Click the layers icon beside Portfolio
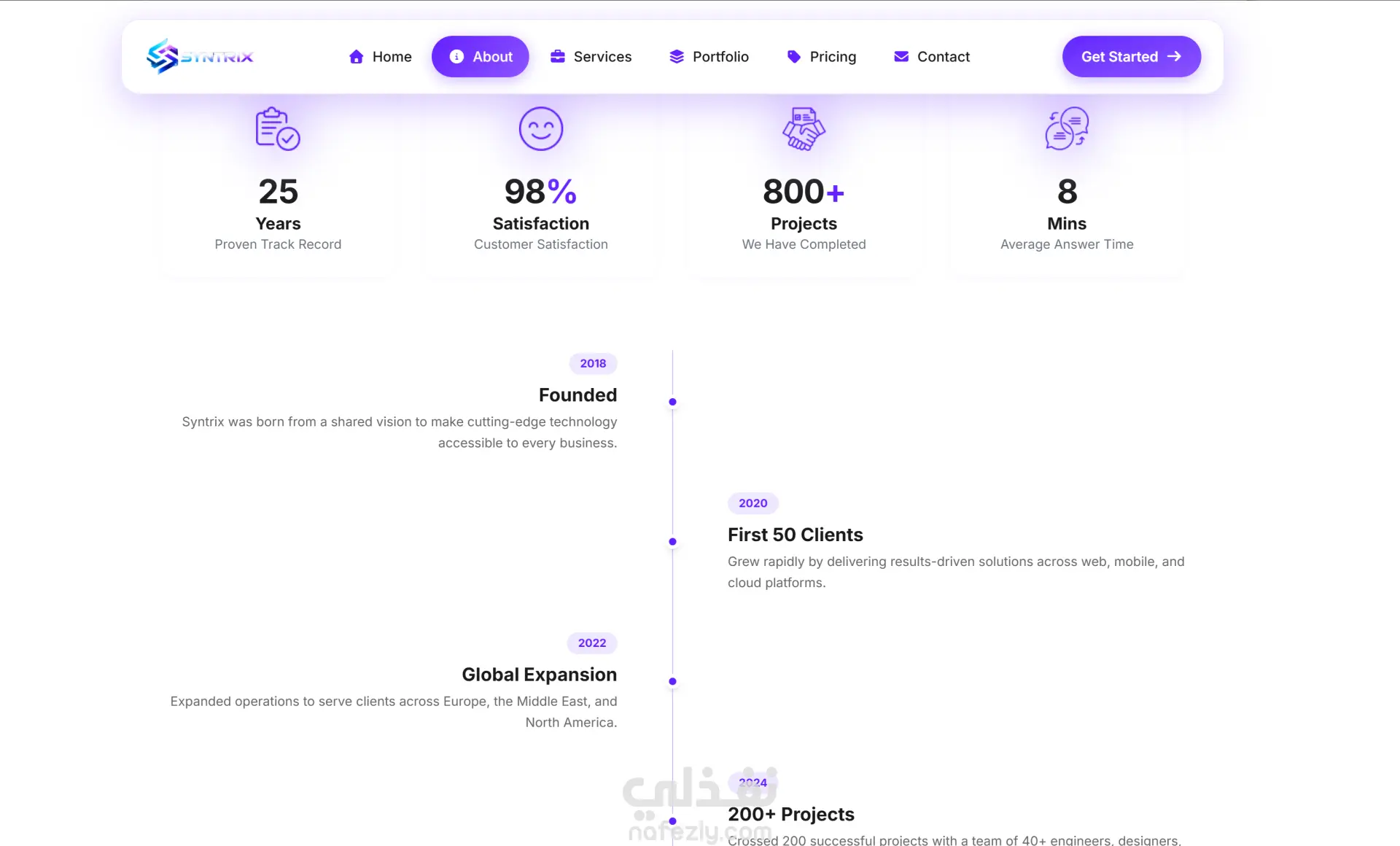This screenshot has width=1400, height=846. click(677, 57)
